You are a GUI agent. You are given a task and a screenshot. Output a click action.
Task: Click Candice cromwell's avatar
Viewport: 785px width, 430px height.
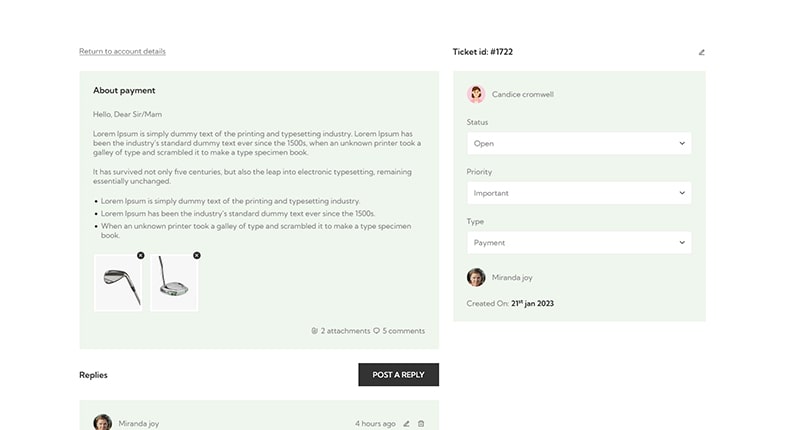[x=476, y=94]
